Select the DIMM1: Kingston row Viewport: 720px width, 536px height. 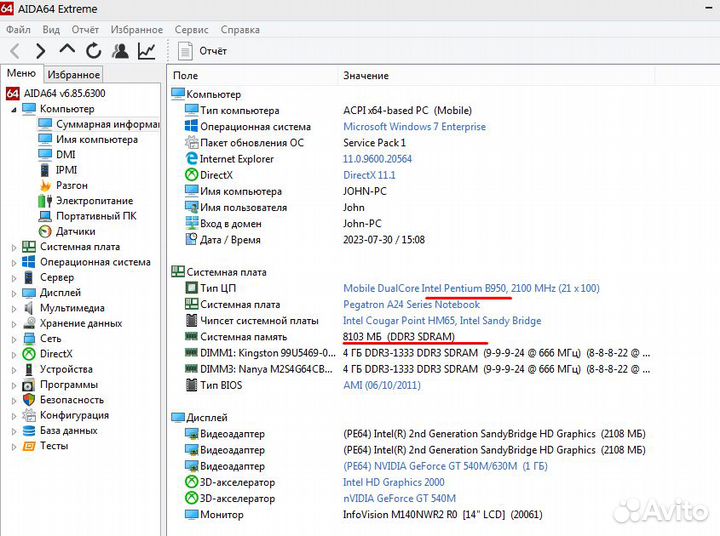[x=417, y=353]
